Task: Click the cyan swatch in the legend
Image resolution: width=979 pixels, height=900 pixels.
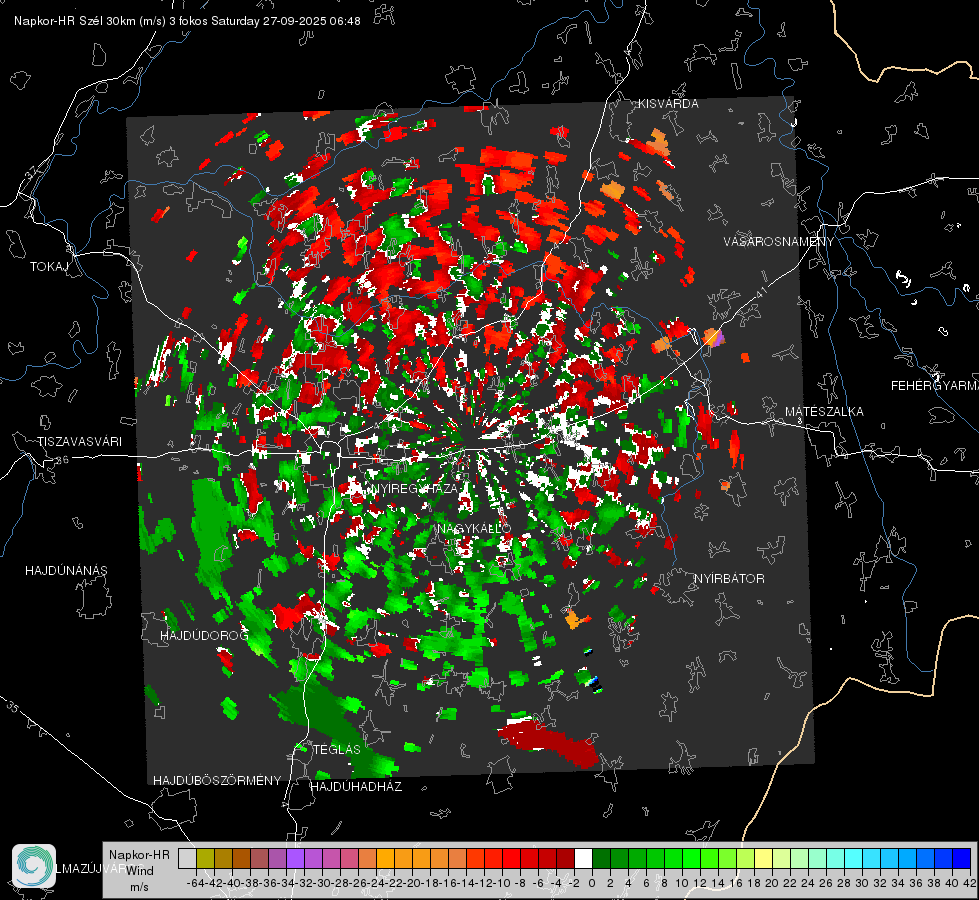Action: [x=854, y=858]
